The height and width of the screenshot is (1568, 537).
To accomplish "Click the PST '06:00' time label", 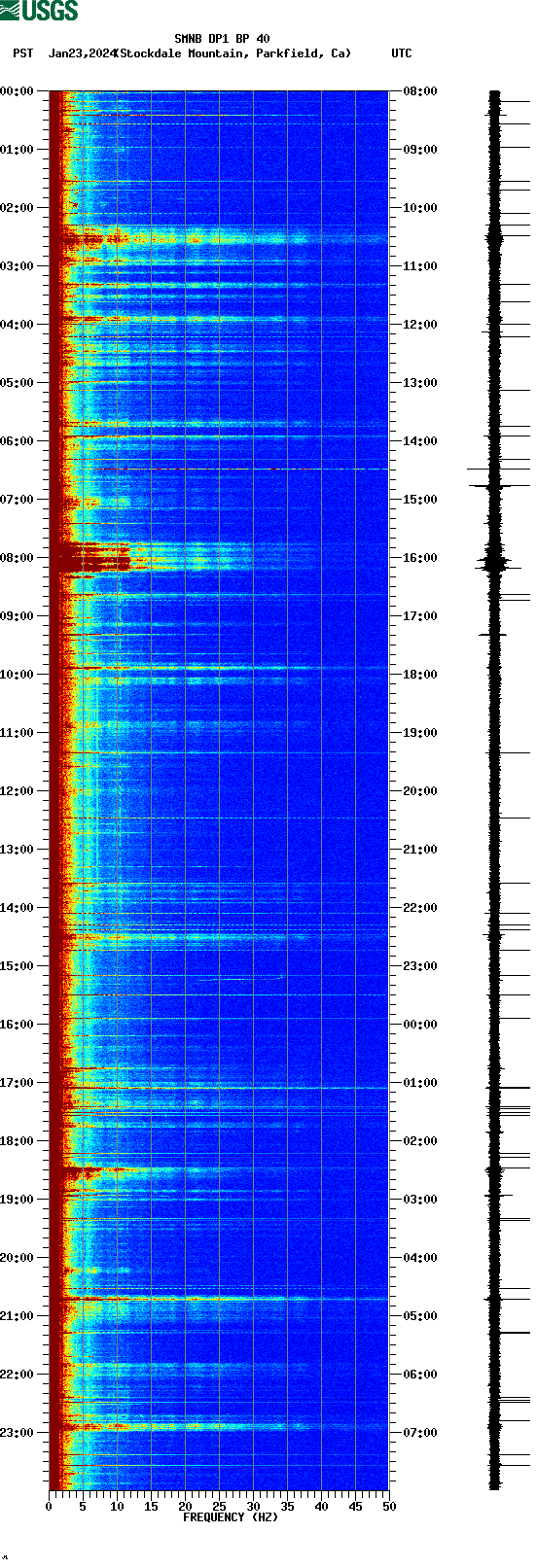I will pyautogui.click(x=18, y=441).
